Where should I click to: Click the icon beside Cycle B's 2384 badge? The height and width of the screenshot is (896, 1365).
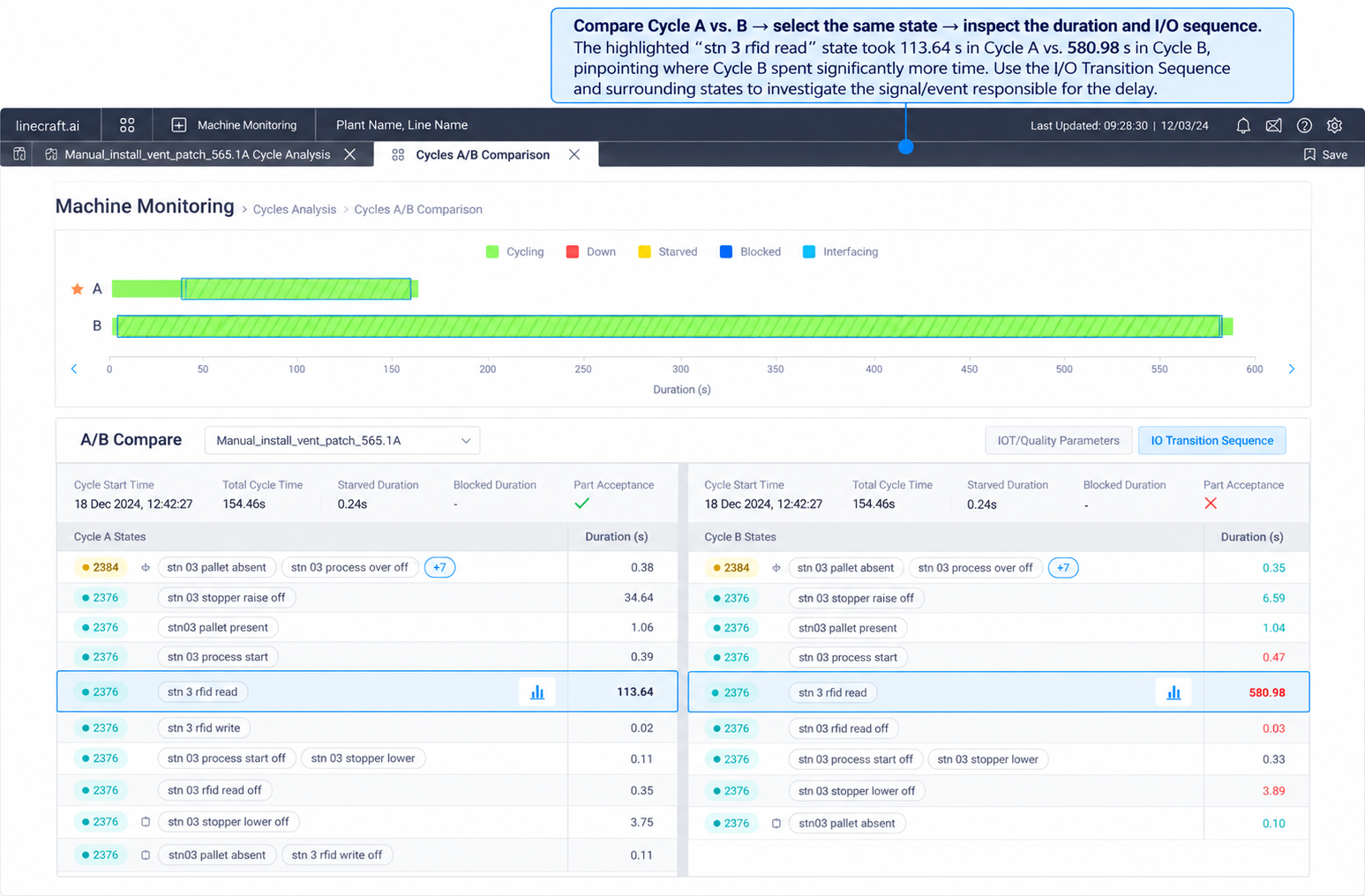click(776, 568)
